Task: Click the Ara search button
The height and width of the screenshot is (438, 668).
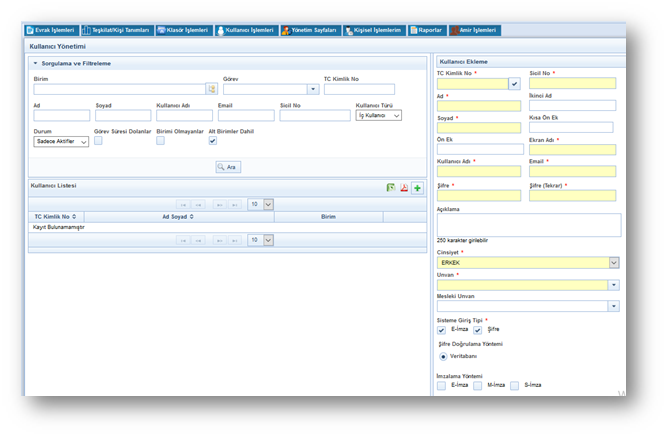Action: [228, 167]
